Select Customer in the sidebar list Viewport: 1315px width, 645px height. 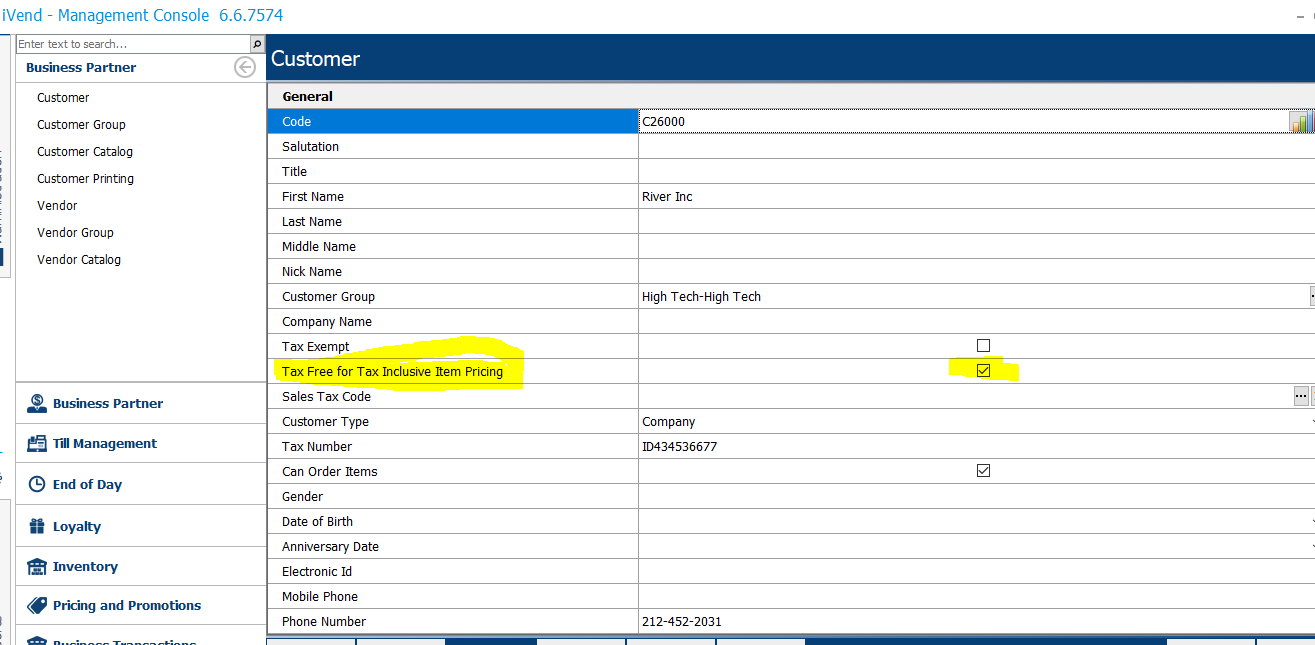pyautogui.click(x=63, y=98)
